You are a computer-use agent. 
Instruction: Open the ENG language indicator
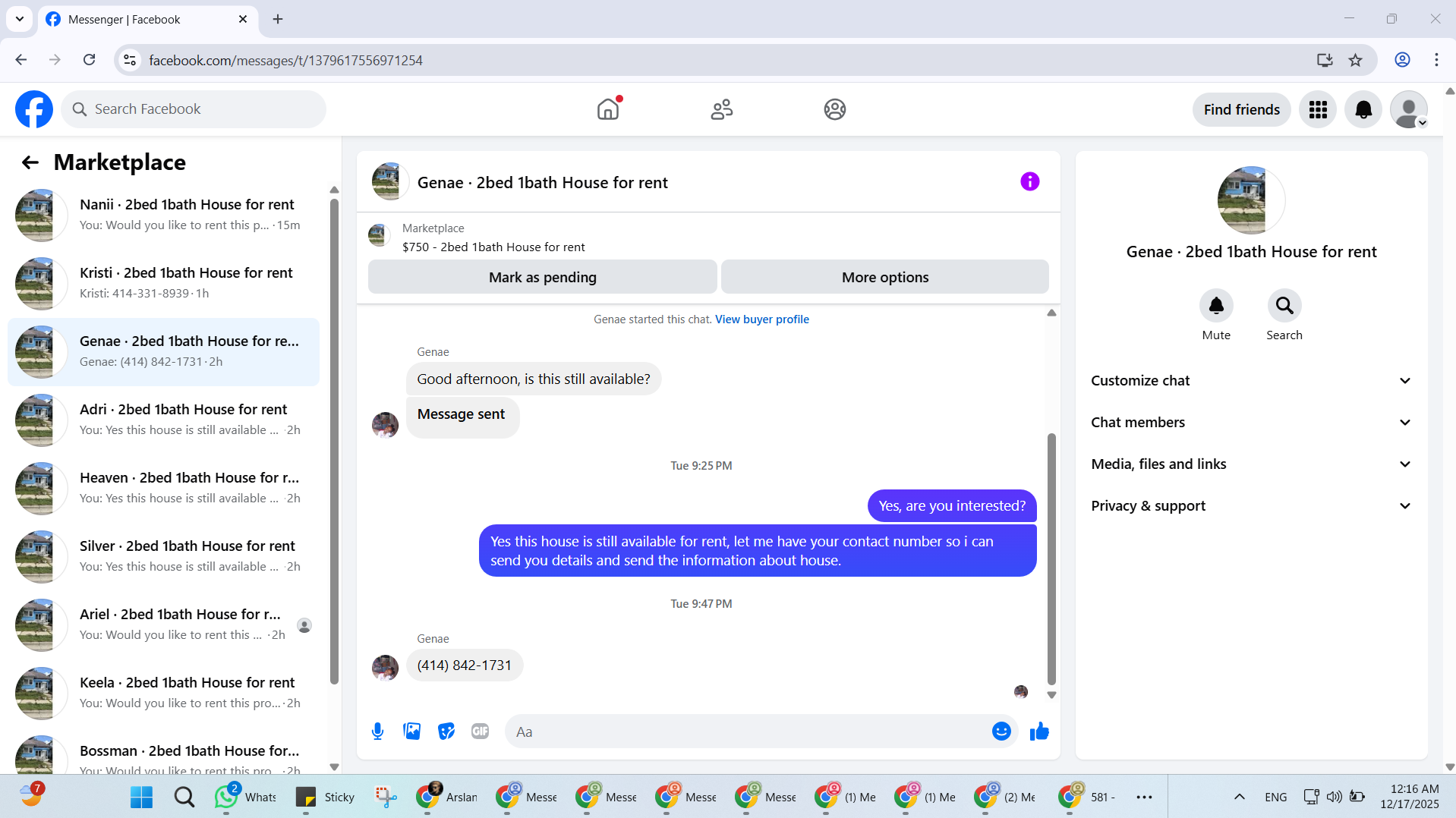pos(1275,797)
